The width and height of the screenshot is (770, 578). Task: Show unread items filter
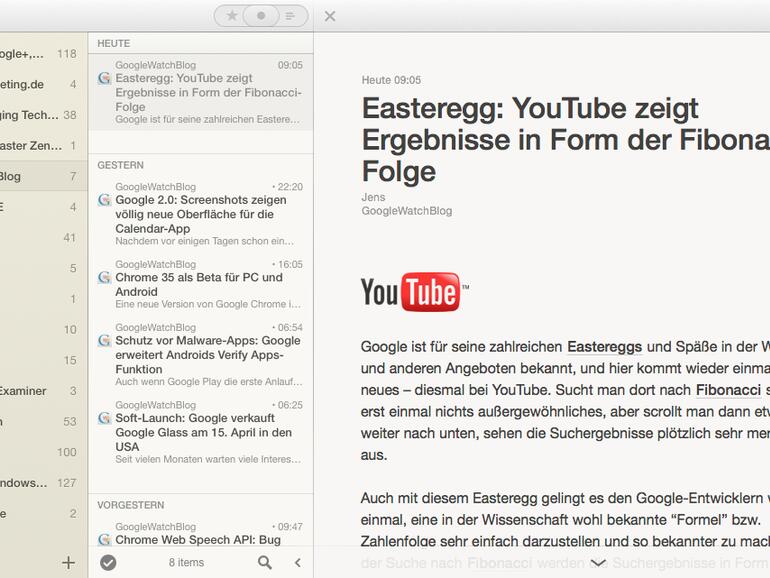coord(261,16)
